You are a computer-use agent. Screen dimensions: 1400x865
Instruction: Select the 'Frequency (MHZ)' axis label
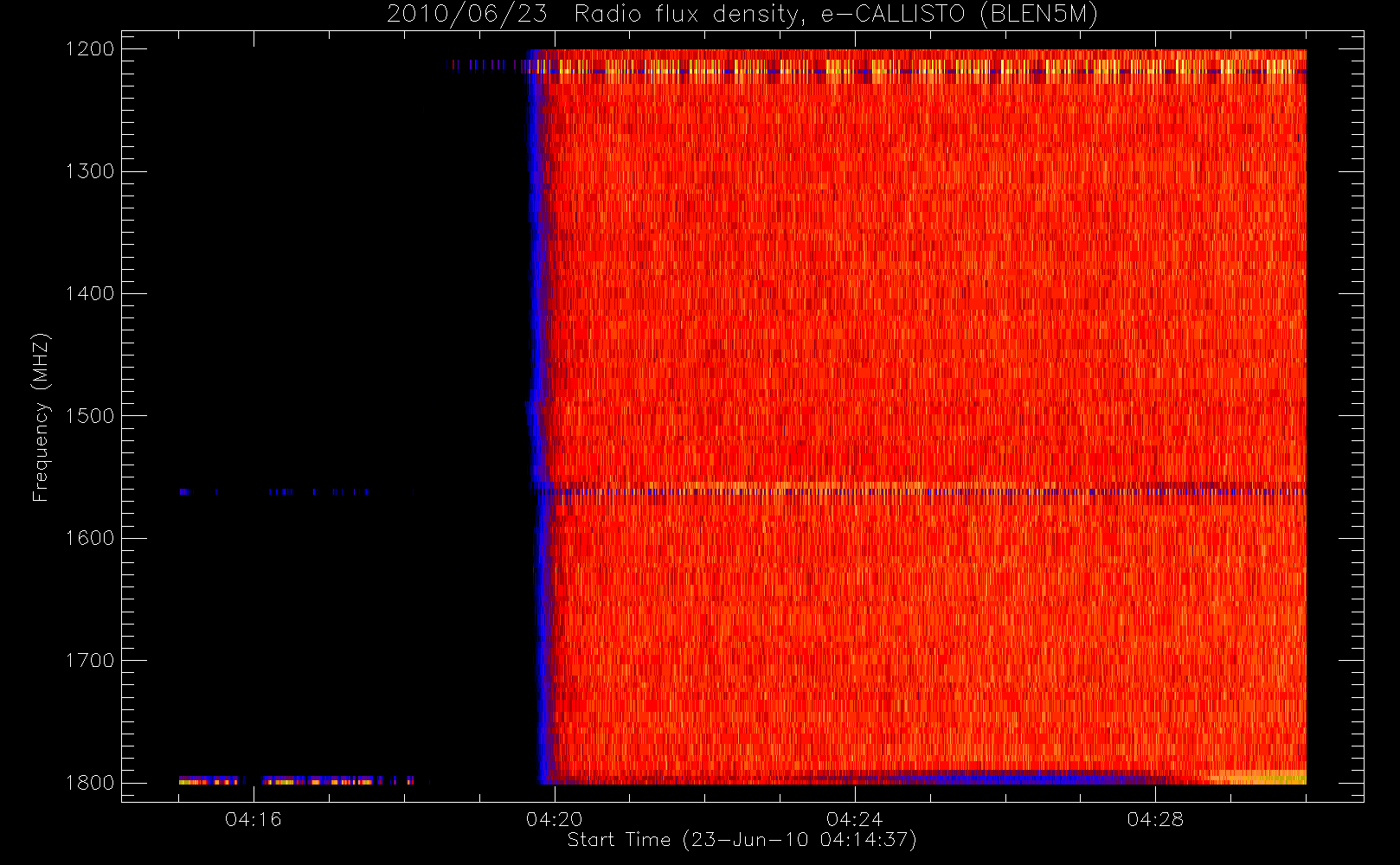(41, 417)
